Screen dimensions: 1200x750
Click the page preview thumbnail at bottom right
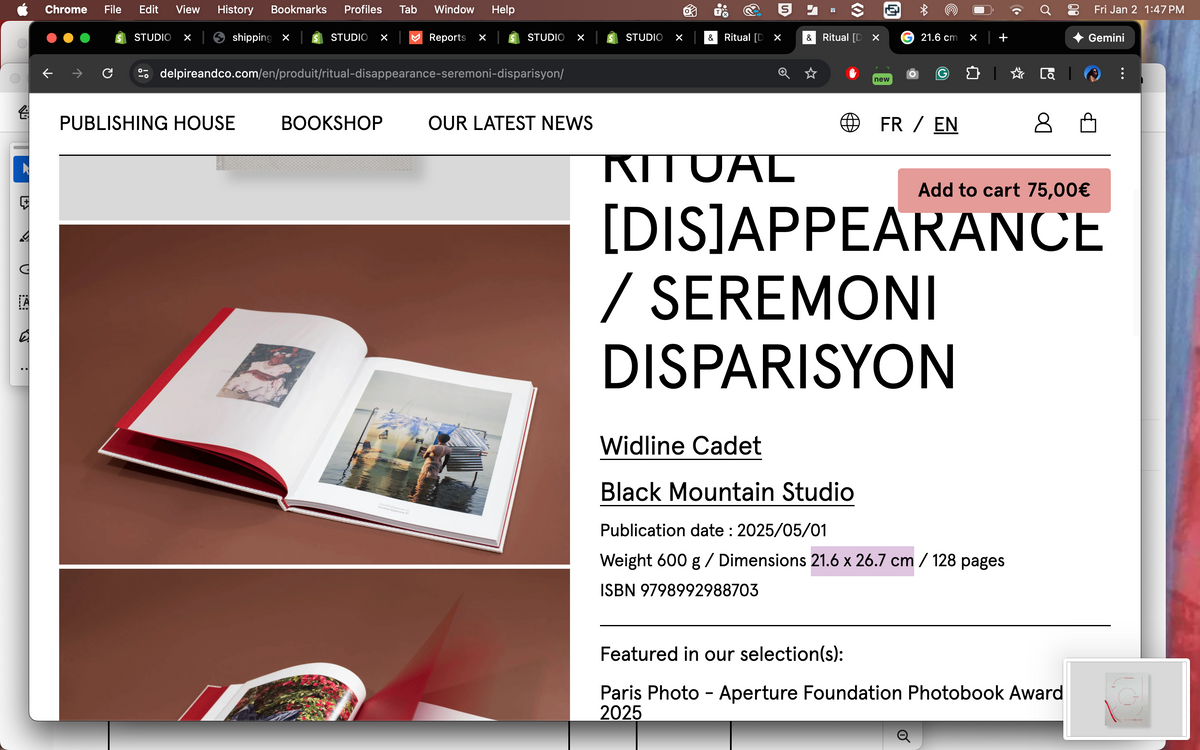(x=1126, y=699)
